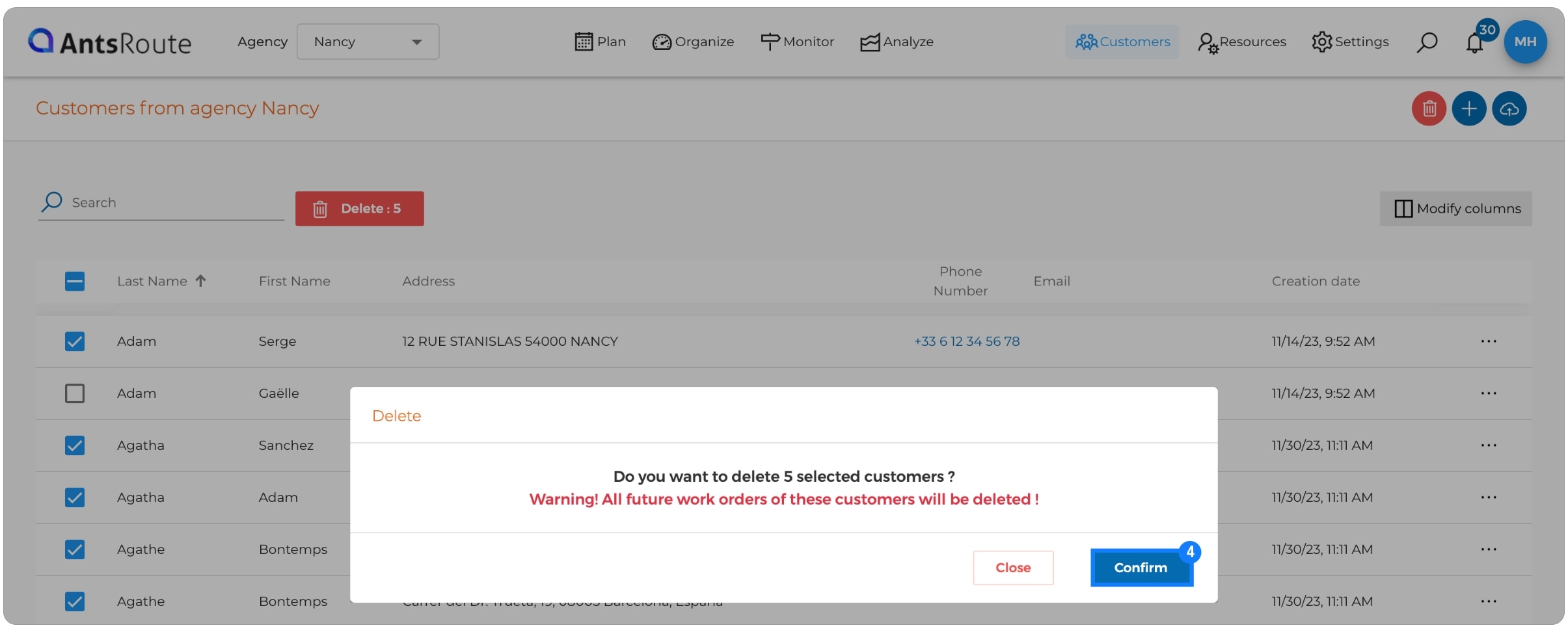Click the first name Gaëlle
Image resolution: width=1568 pixels, height=632 pixels.
pos(278,393)
